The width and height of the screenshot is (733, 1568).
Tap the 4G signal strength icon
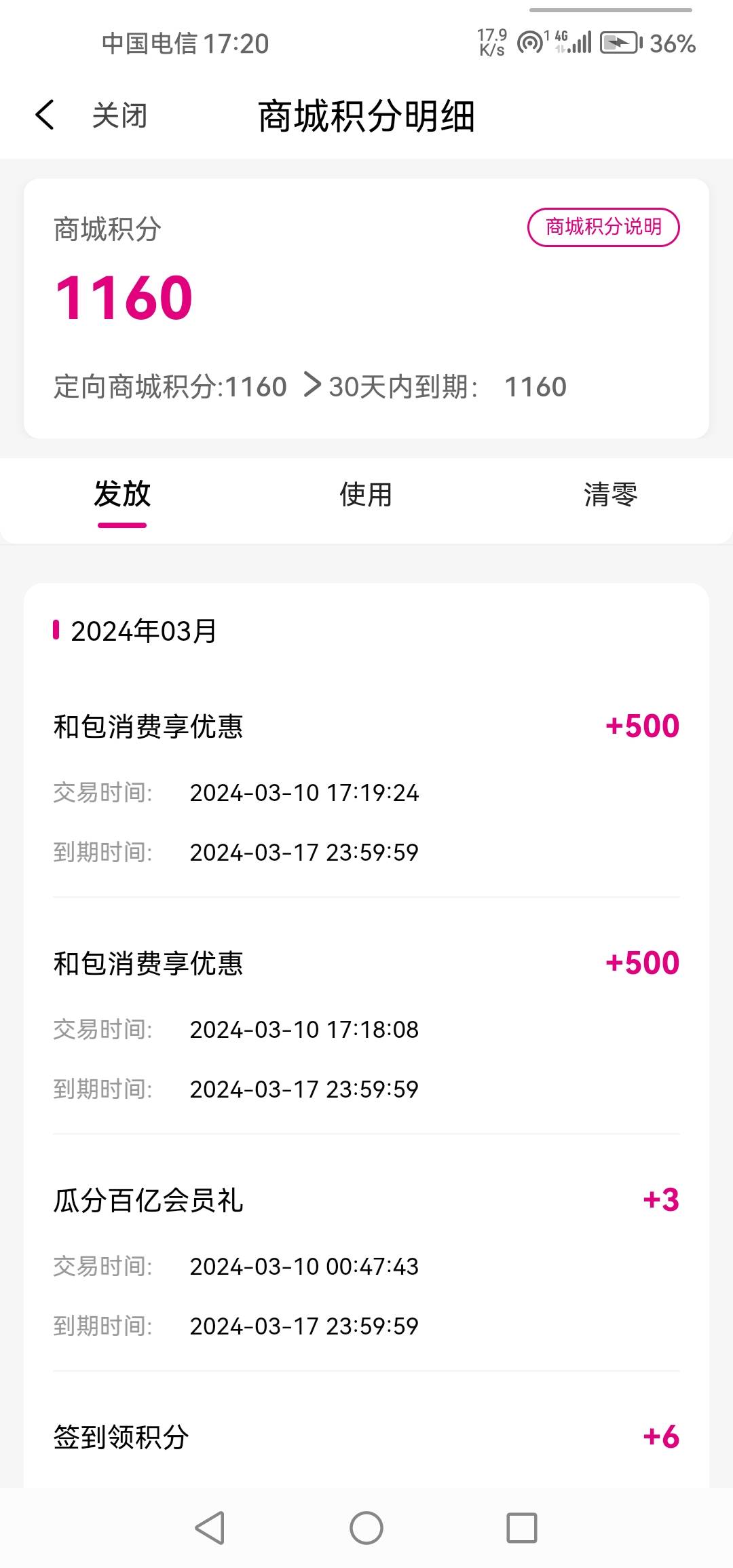pyautogui.click(x=574, y=42)
